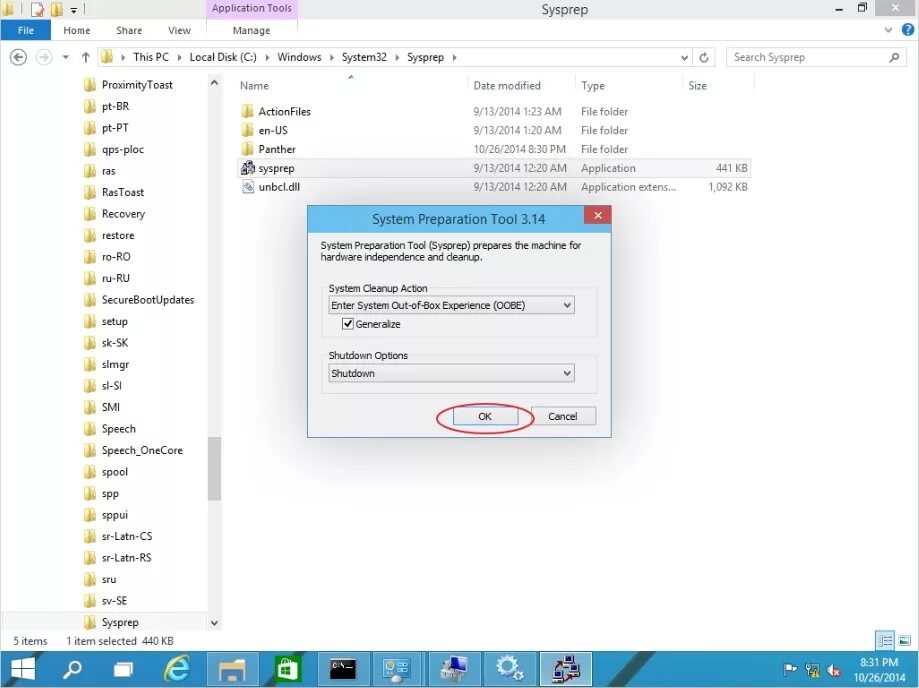Switch to large icons view icon
The height and width of the screenshot is (688, 919).
(x=904, y=641)
